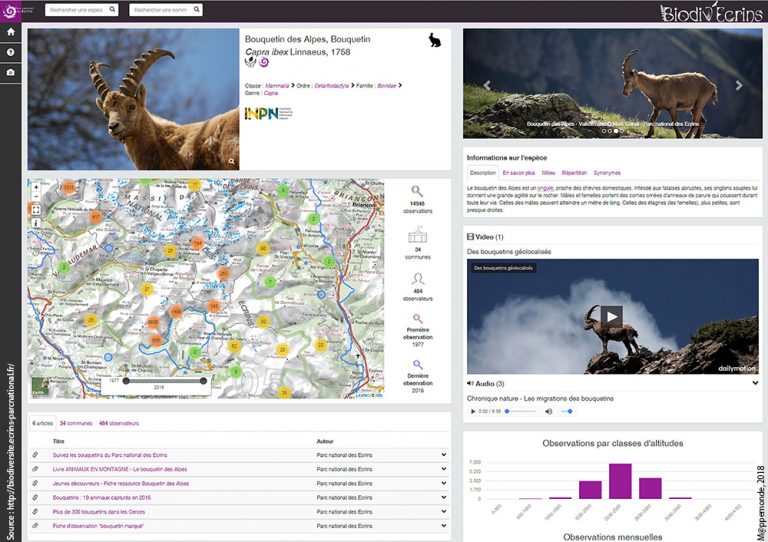Open the help question mark icon
The height and width of the screenshot is (542, 768).
[10, 52]
